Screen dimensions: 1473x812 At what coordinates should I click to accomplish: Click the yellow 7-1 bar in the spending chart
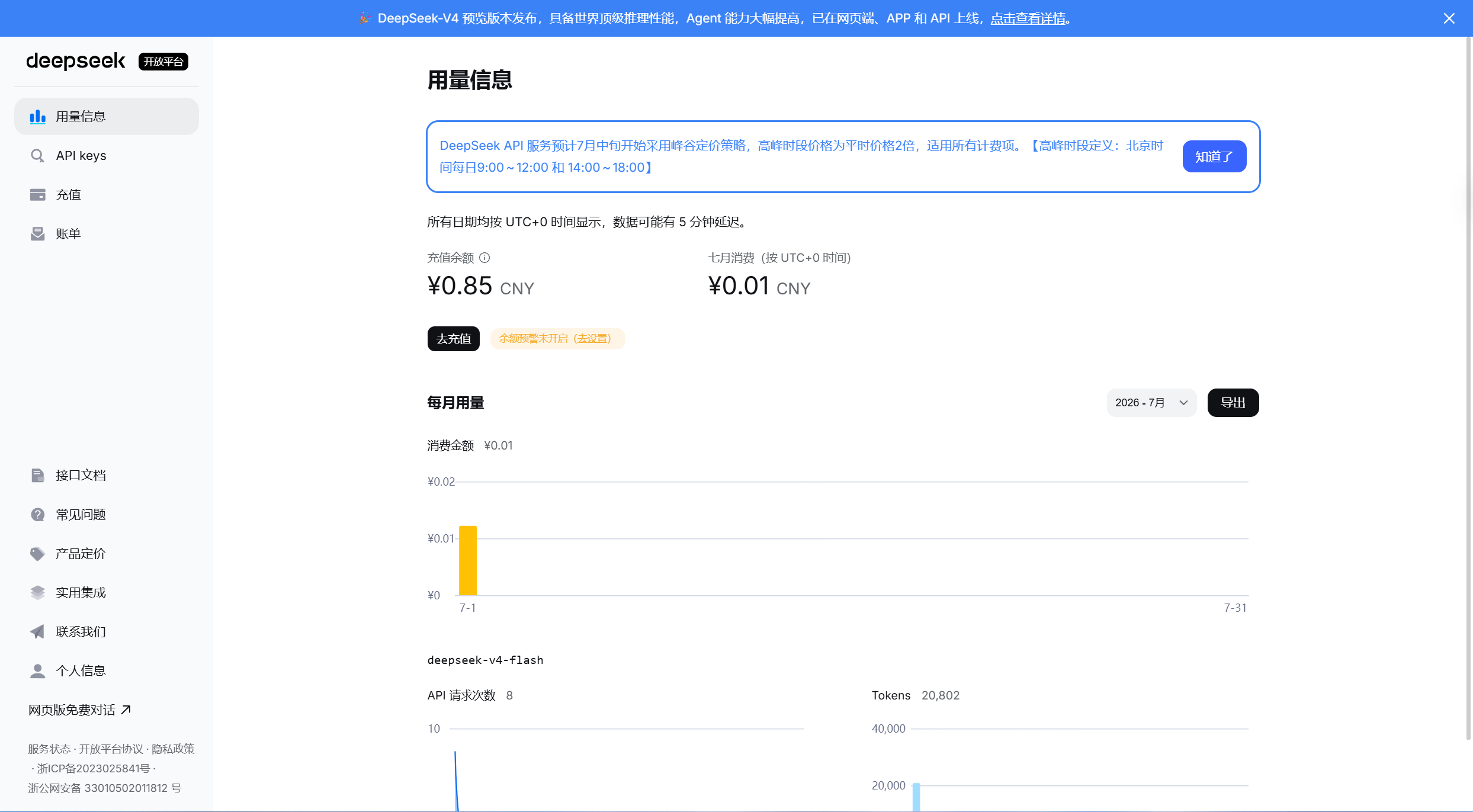pyautogui.click(x=468, y=560)
